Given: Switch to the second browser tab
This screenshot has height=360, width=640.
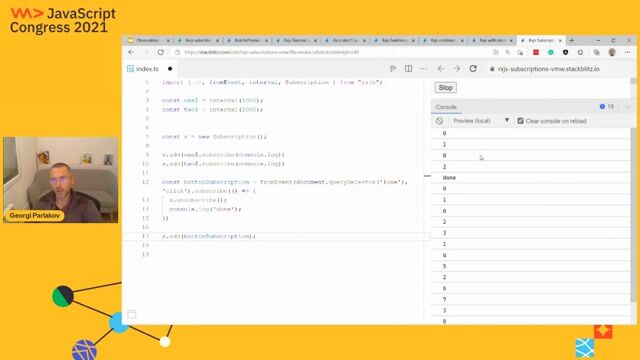Looking at the screenshot, I should point(199,40).
